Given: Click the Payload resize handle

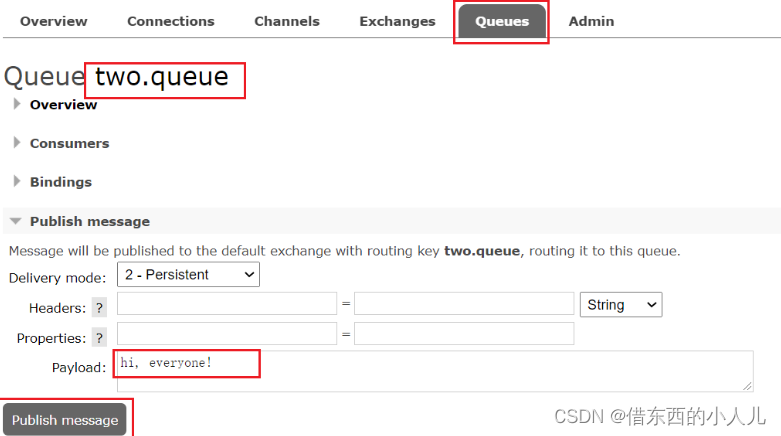Looking at the screenshot, I should coord(747,386).
